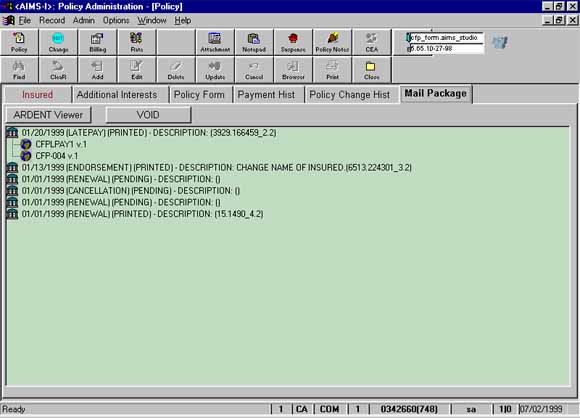
Task: Collapse the 01/20/1999 LATEPAY package node
Action: (12, 132)
